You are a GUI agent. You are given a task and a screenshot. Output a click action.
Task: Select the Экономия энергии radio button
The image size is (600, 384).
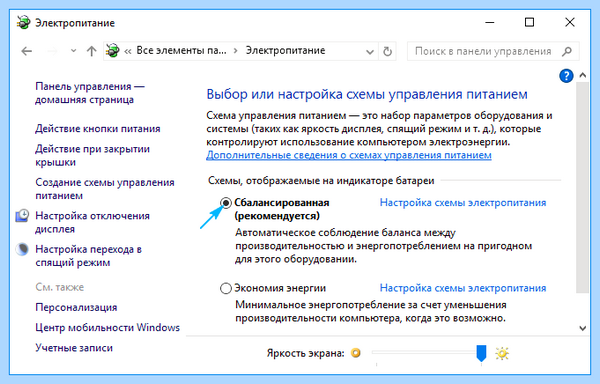pos(226,288)
